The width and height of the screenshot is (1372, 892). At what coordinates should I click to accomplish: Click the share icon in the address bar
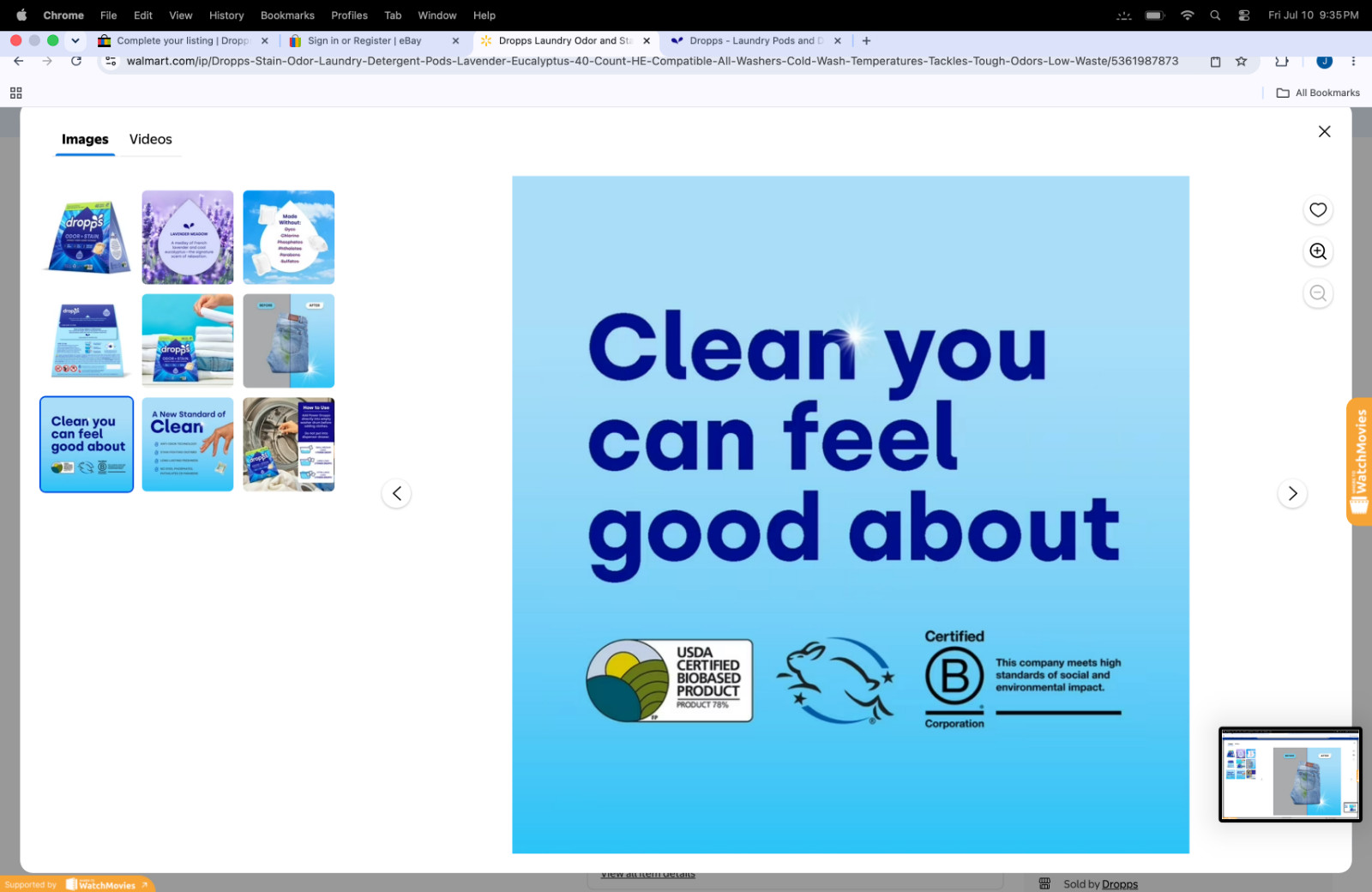click(1215, 61)
